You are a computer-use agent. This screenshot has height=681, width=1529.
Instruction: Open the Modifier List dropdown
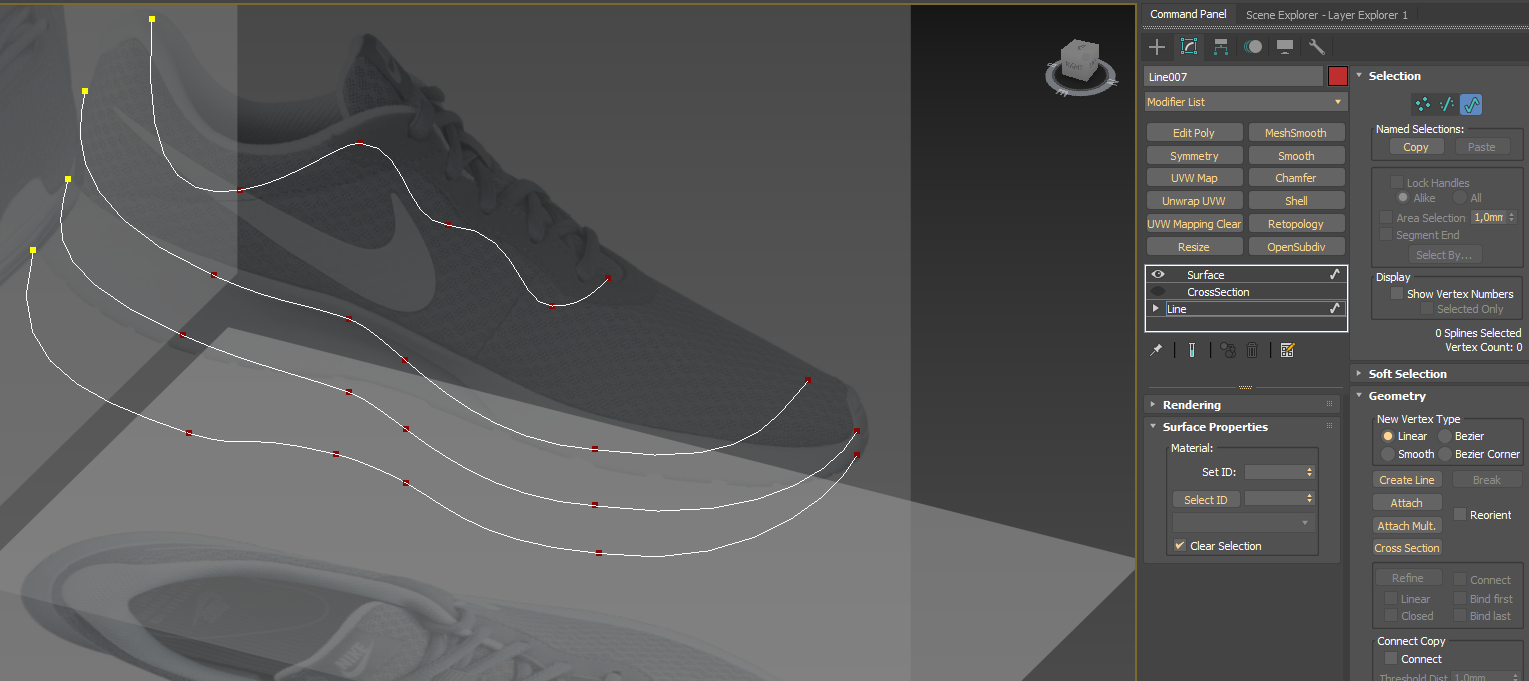(x=1245, y=101)
